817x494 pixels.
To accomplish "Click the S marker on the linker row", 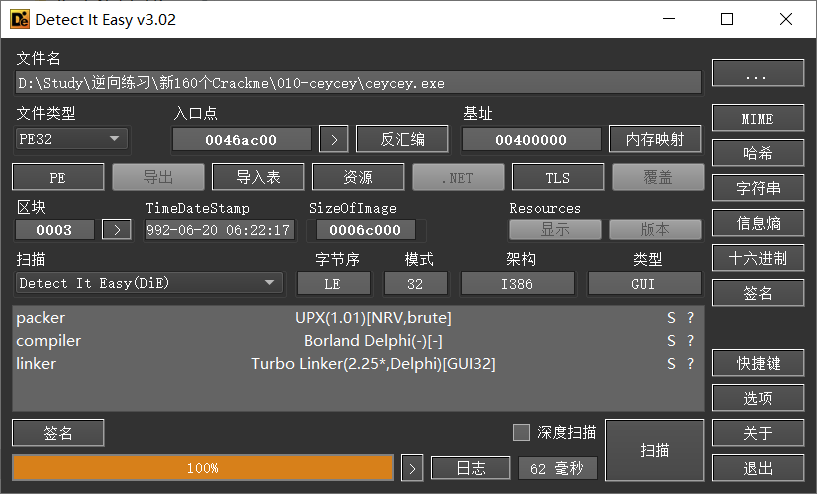I will pyautogui.click(x=671, y=364).
